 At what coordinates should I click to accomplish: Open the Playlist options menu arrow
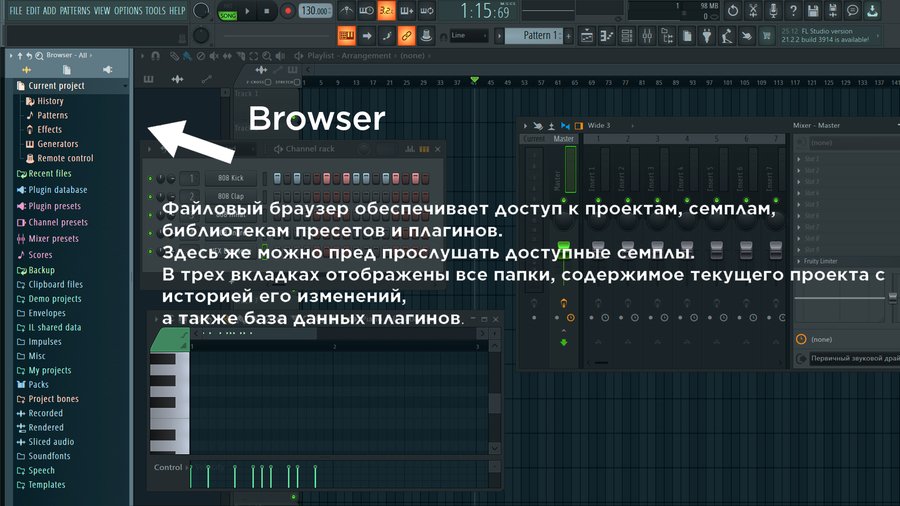[x=142, y=56]
